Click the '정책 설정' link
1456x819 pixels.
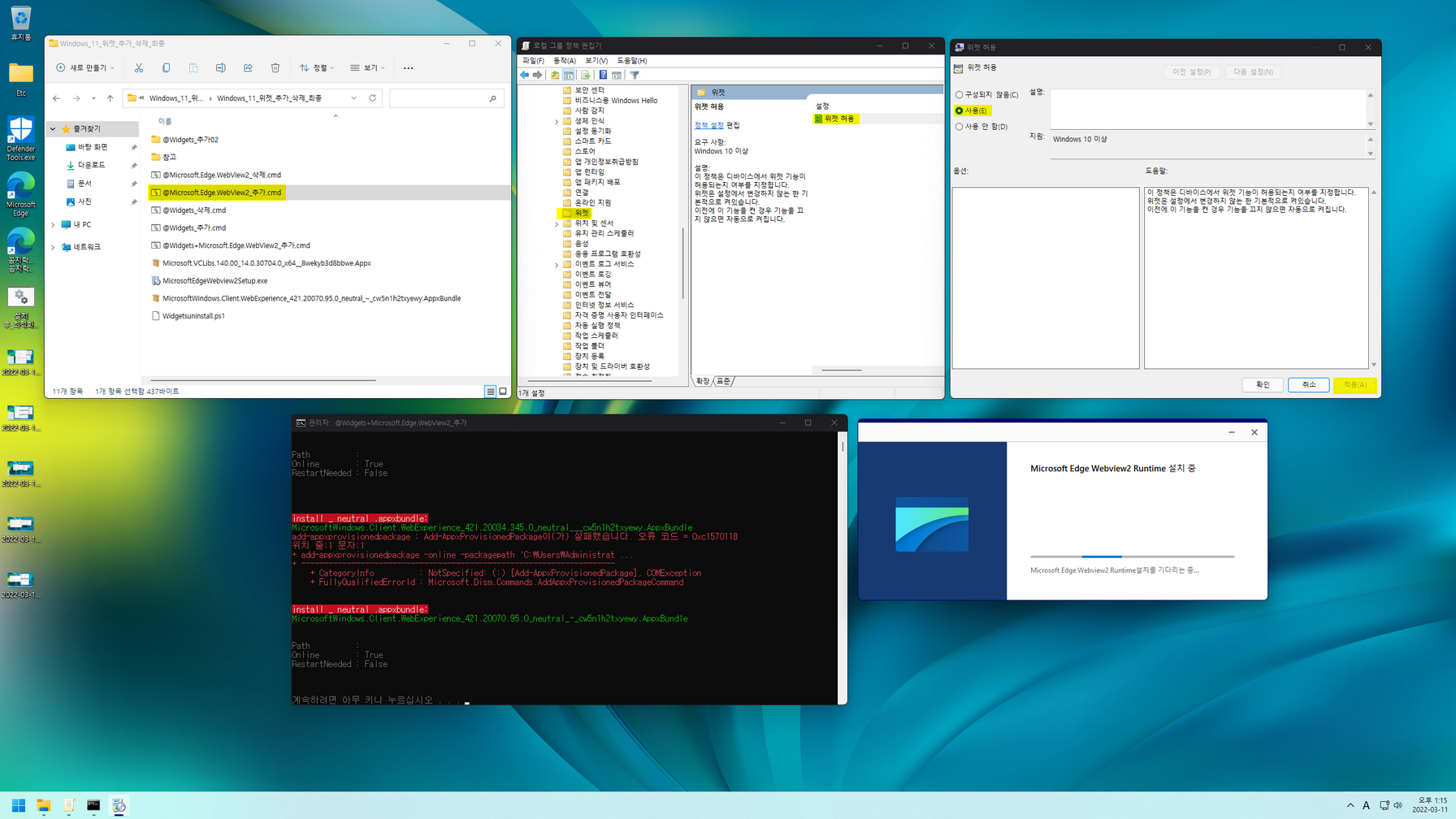[708, 125]
